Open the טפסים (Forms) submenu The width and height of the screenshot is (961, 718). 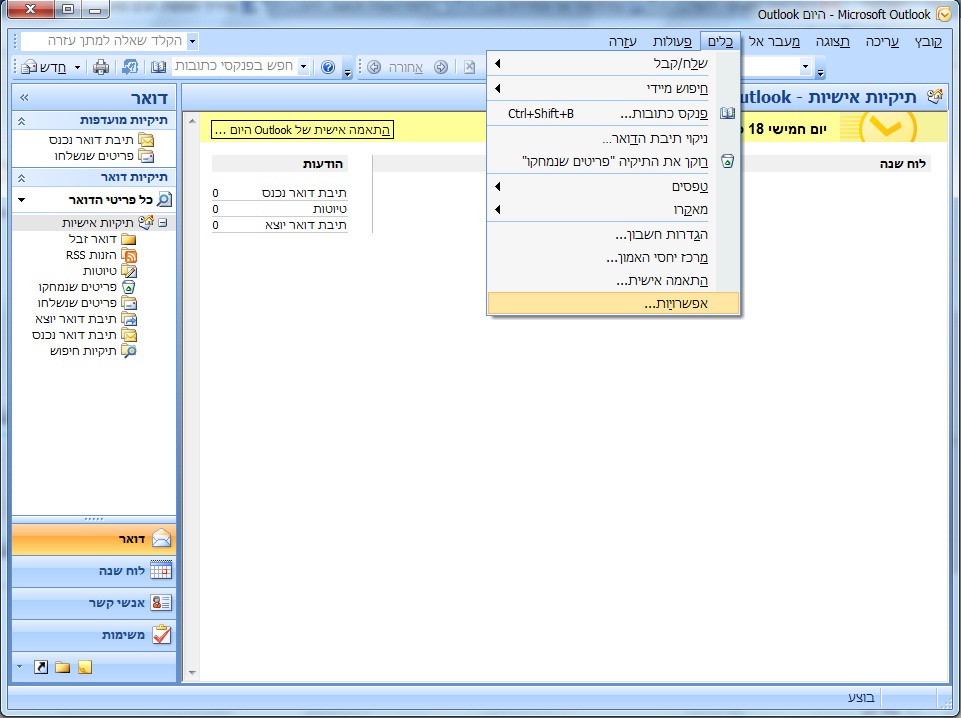coord(613,186)
